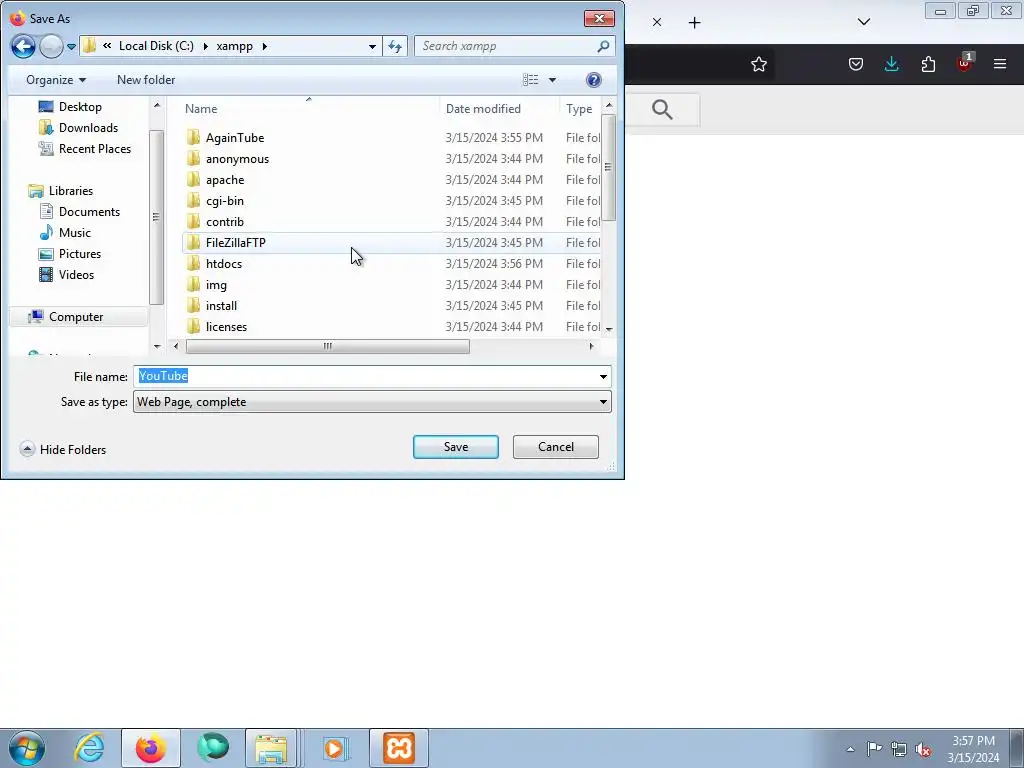The width and height of the screenshot is (1024, 768).
Task: Open the Documents library
Action: click(x=80, y=212)
